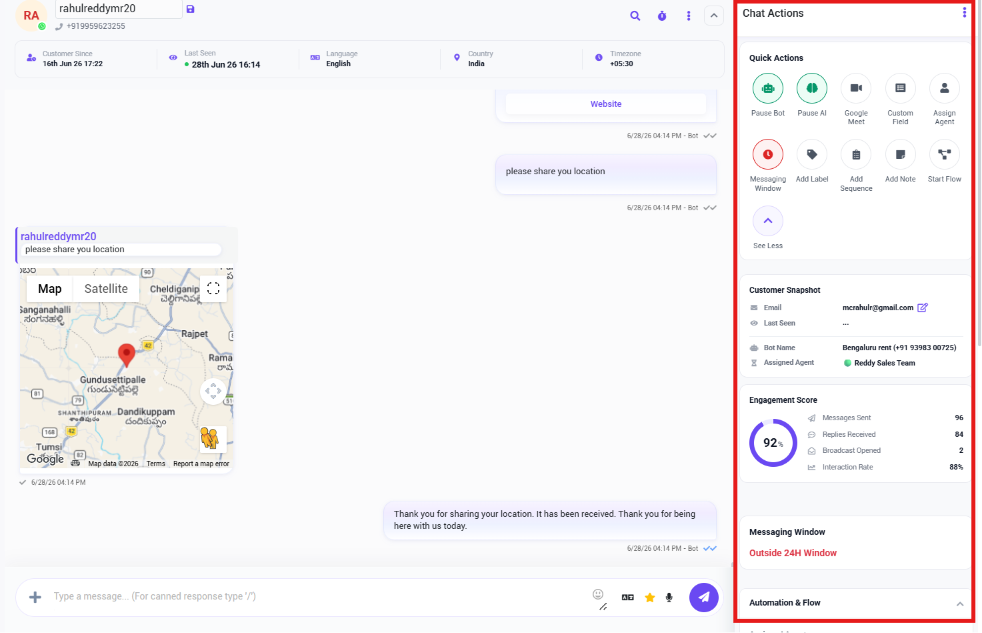Open the Add Sequence action

pyautogui.click(x=856, y=154)
